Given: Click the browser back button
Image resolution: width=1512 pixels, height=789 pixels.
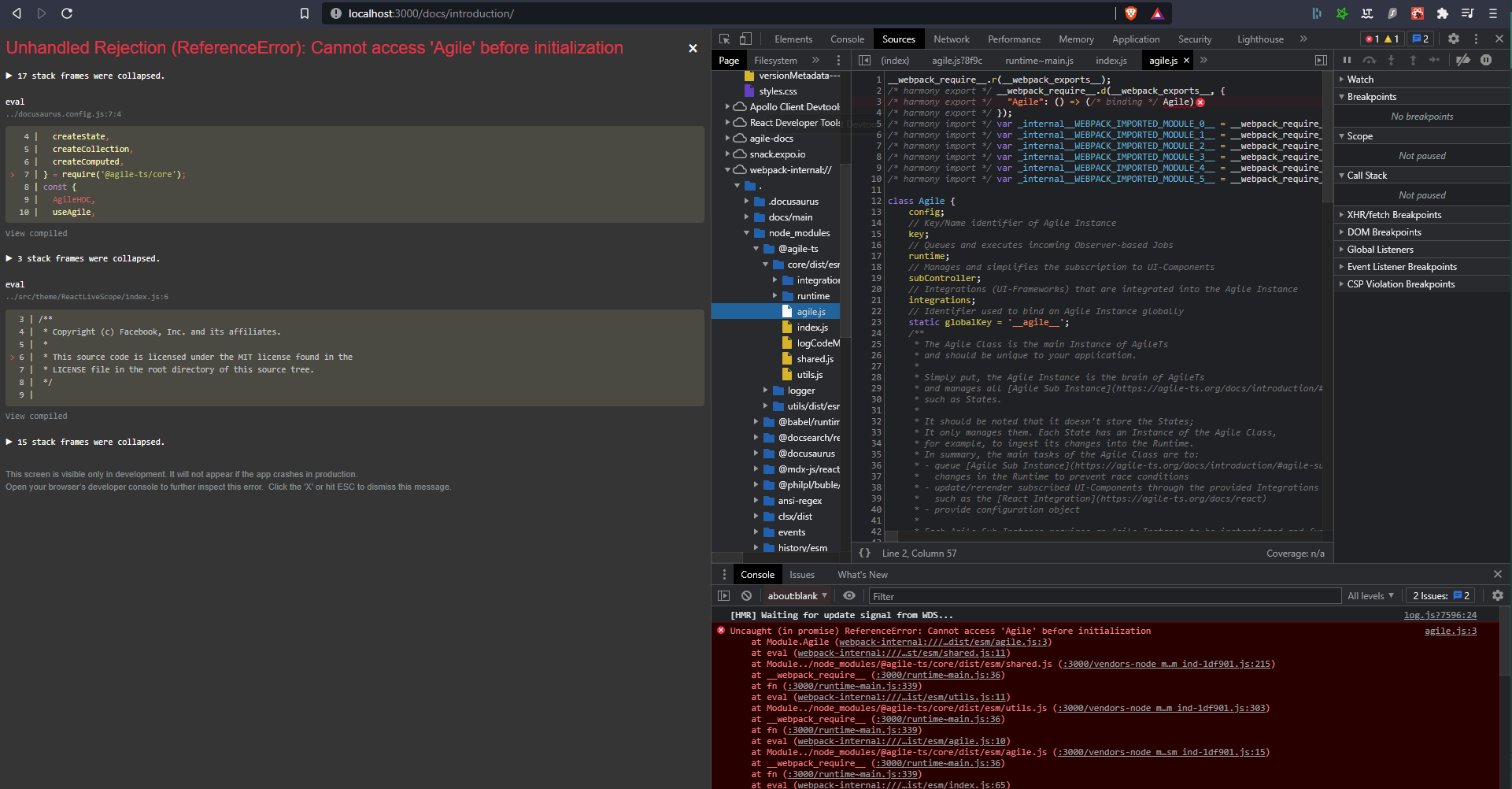Looking at the screenshot, I should click(17, 13).
